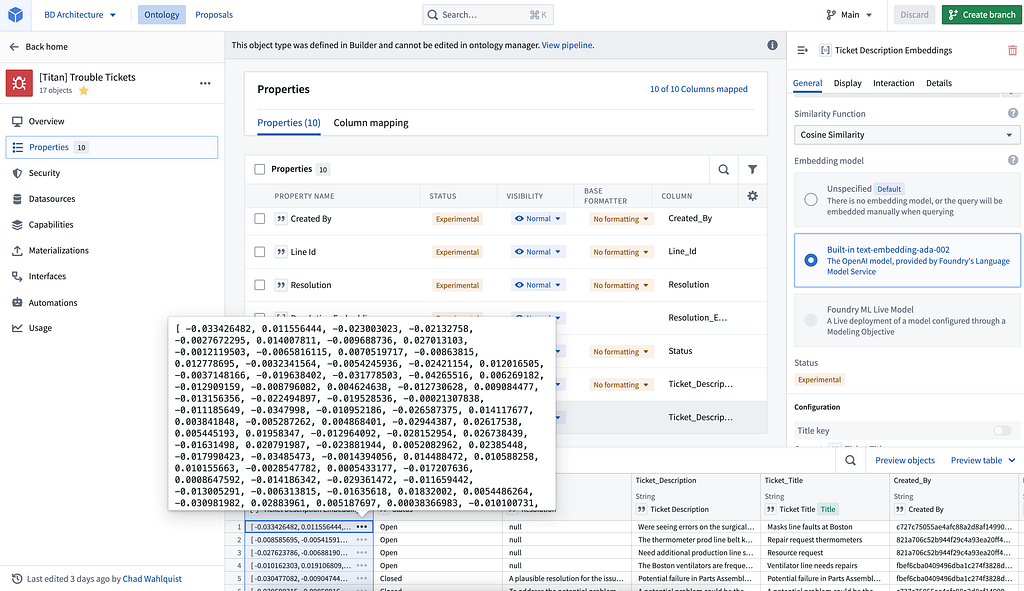Open the ellipsis in preview row 2 embedding cell
The height and width of the screenshot is (591, 1024).
(x=362, y=540)
